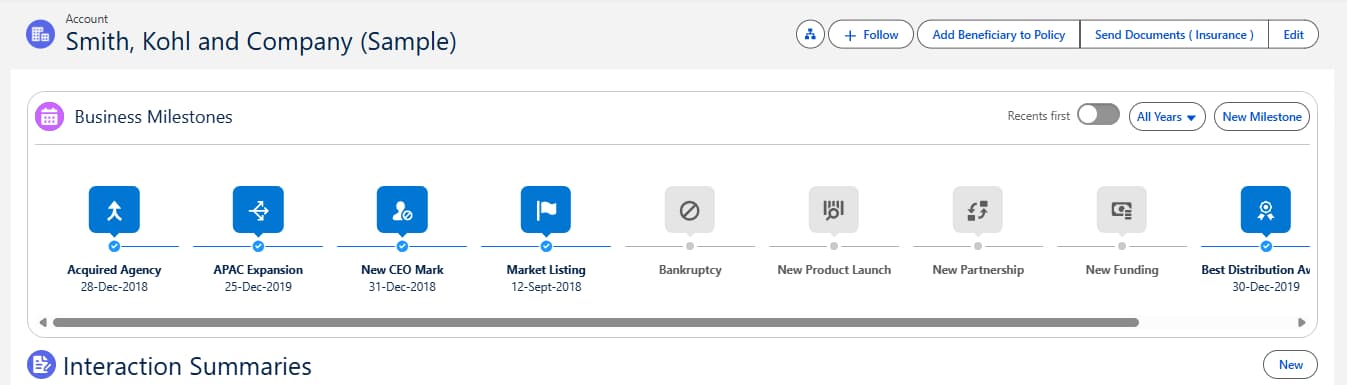Click the APAC Expansion label
The height and width of the screenshot is (385, 1347).
tap(258, 270)
